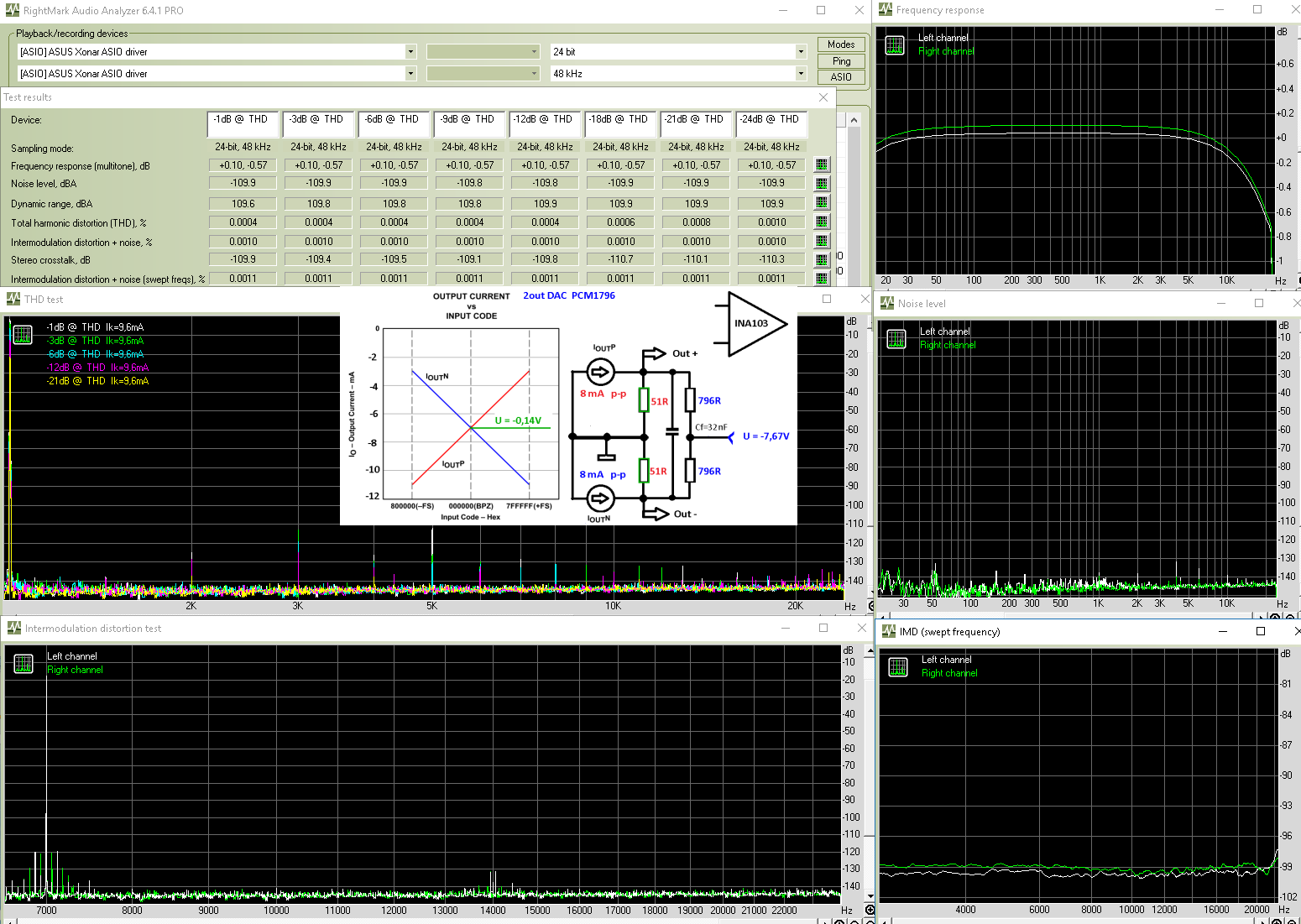Click legend icon in Frequency response window
1301x924 pixels.
(895, 45)
